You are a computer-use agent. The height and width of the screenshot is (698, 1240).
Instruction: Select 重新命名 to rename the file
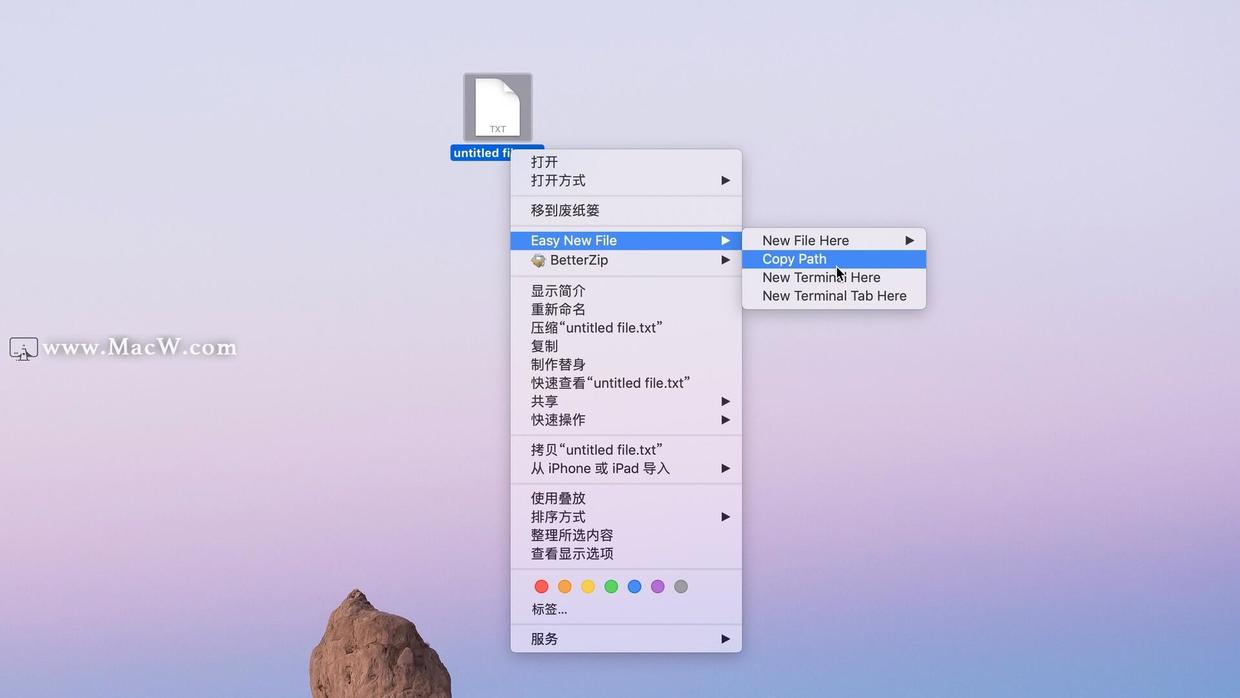pyautogui.click(x=557, y=309)
